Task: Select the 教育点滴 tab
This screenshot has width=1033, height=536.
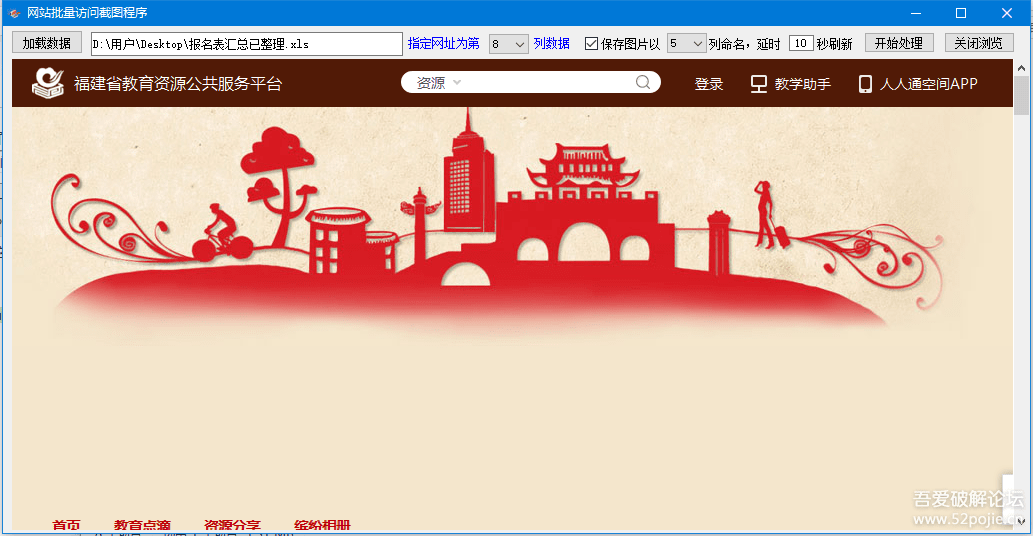Action: 142,525
